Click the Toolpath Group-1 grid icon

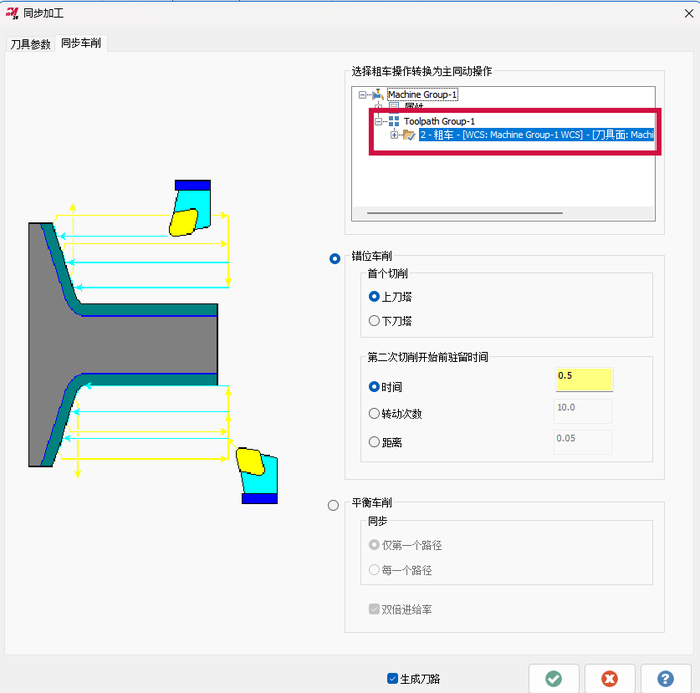click(394, 121)
